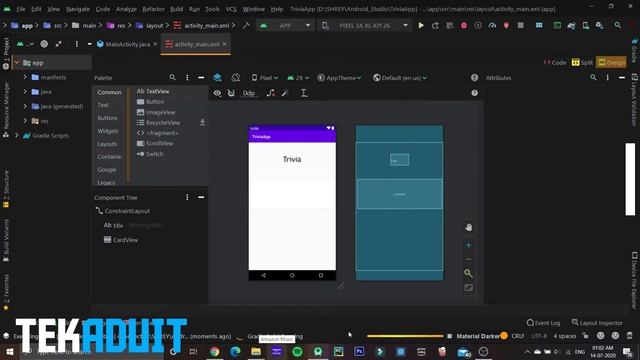Open the Layout Inspector
Image resolution: width=640 pixels, height=360 pixels.
point(597,322)
